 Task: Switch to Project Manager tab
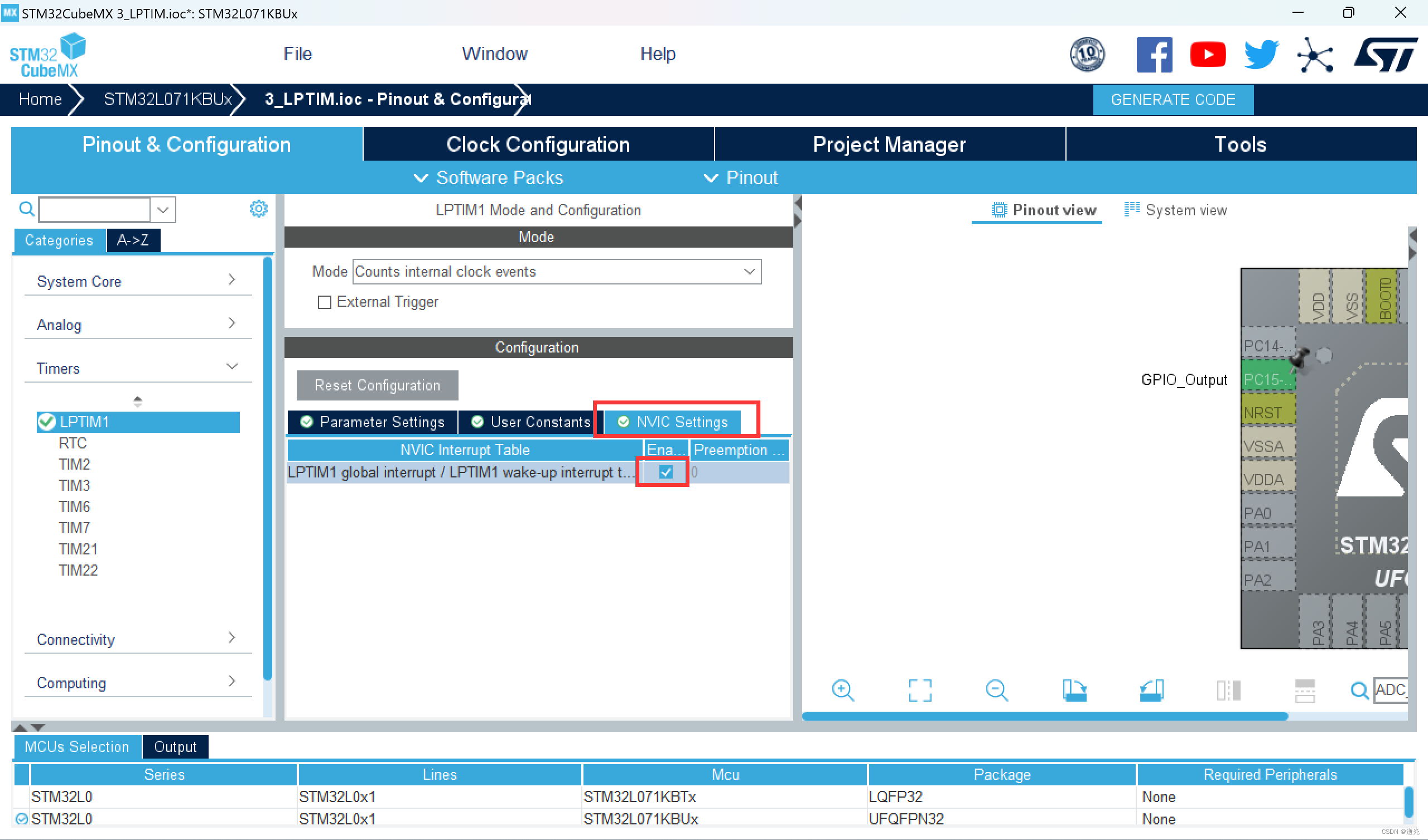[x=889, y=144]
